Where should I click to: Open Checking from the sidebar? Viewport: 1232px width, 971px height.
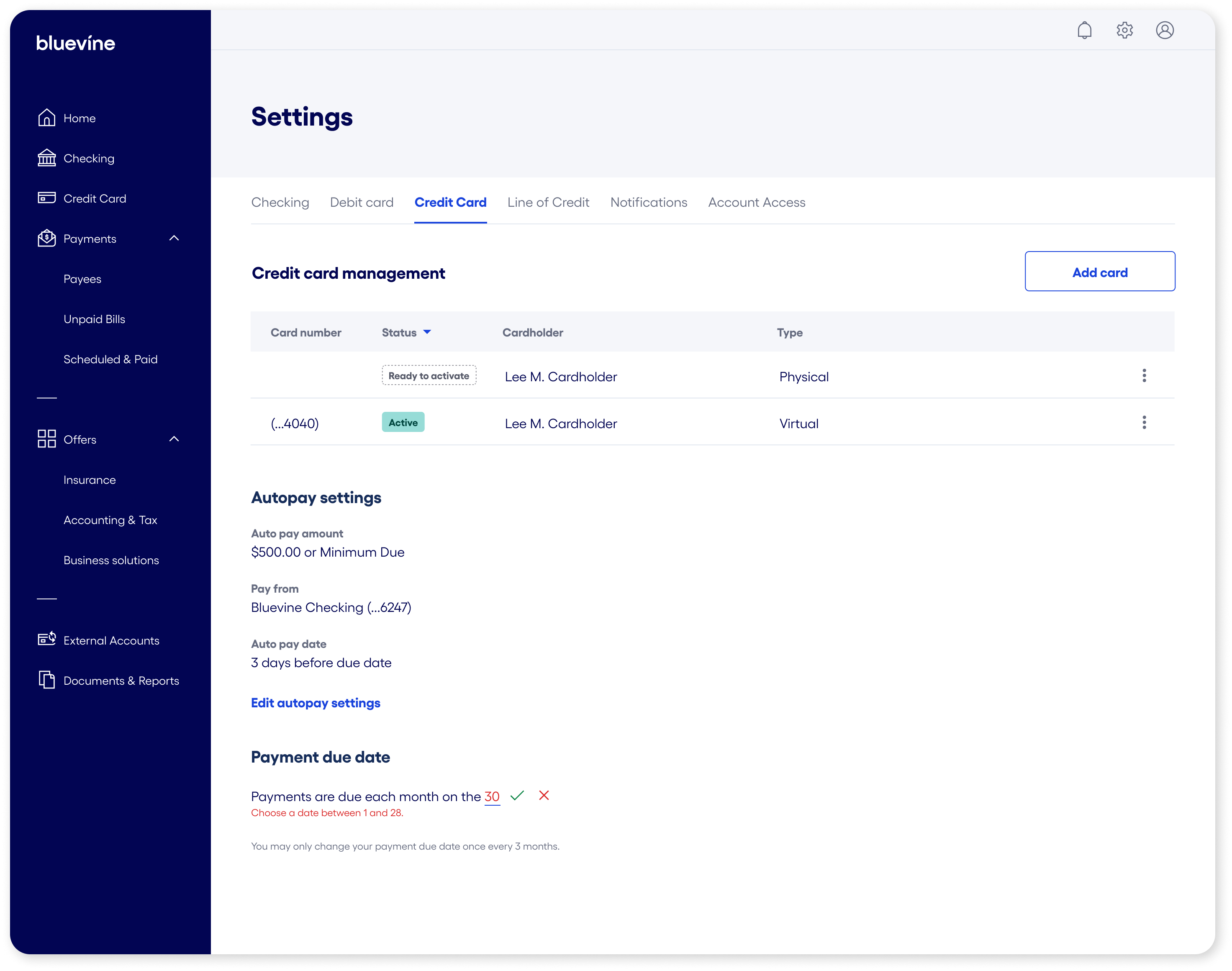pyautogui.click(x=89, y=159)
